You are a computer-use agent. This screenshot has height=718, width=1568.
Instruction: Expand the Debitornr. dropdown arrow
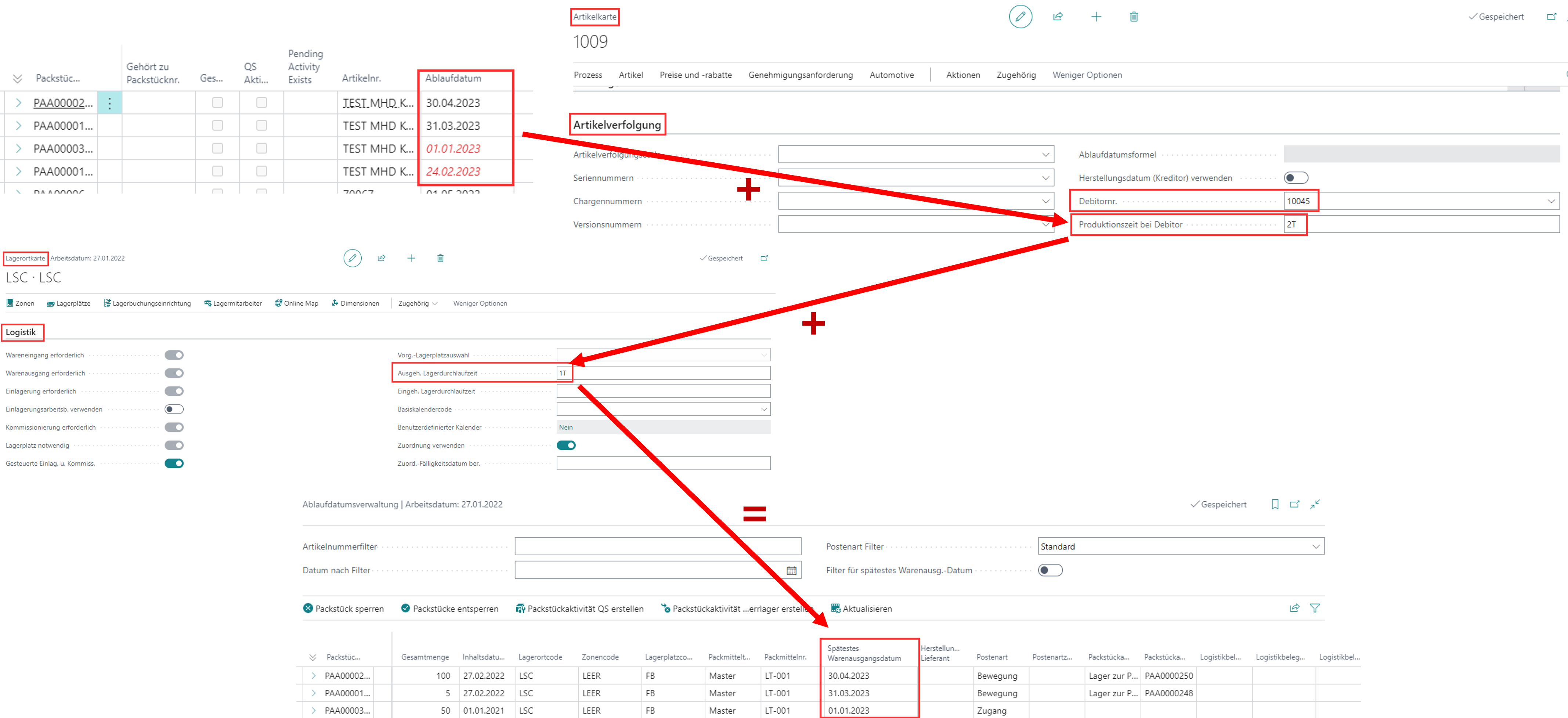1550,201
